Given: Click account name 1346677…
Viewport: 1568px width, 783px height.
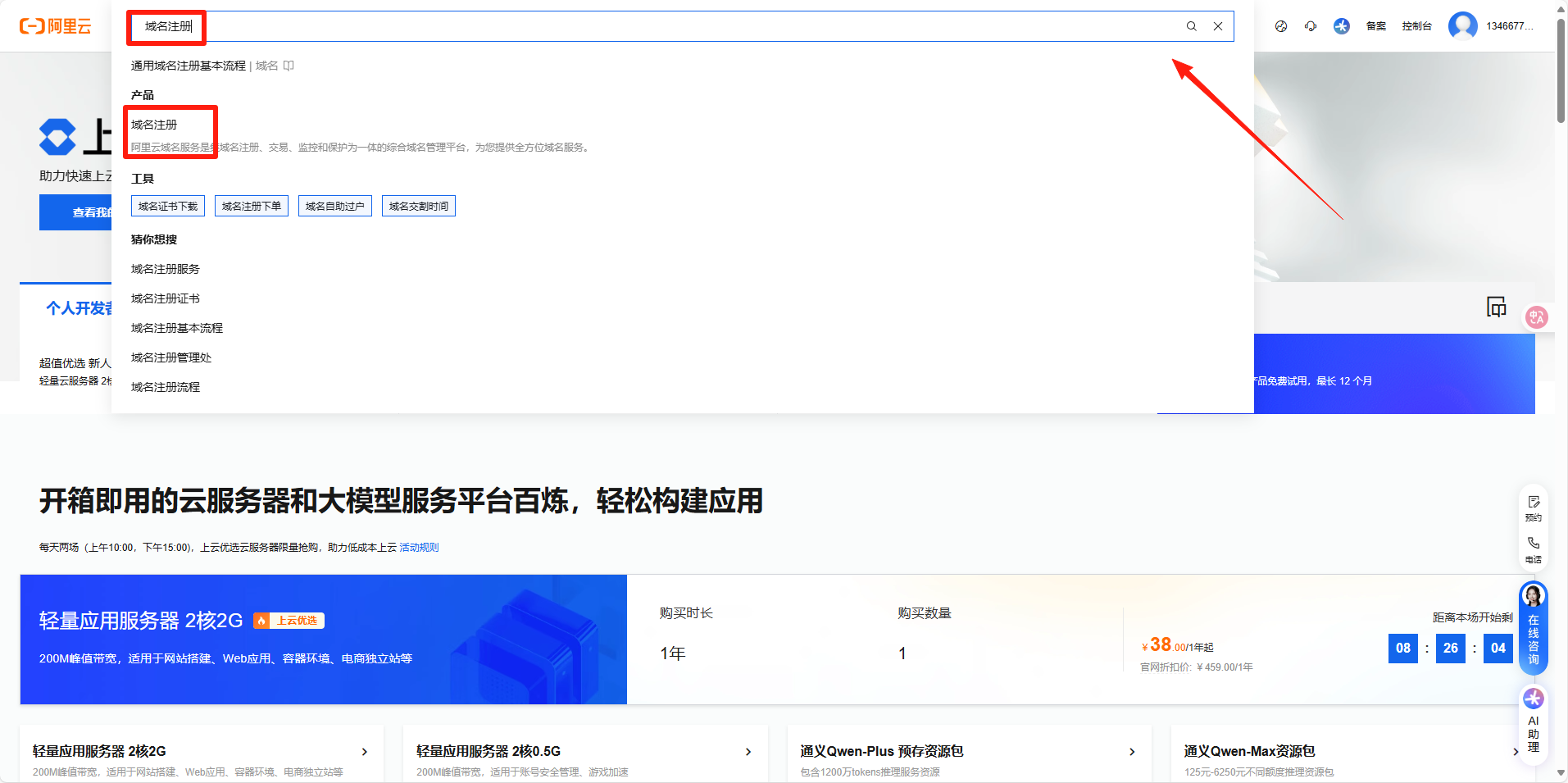Looking at the screenshot, I should (1510, 26).
